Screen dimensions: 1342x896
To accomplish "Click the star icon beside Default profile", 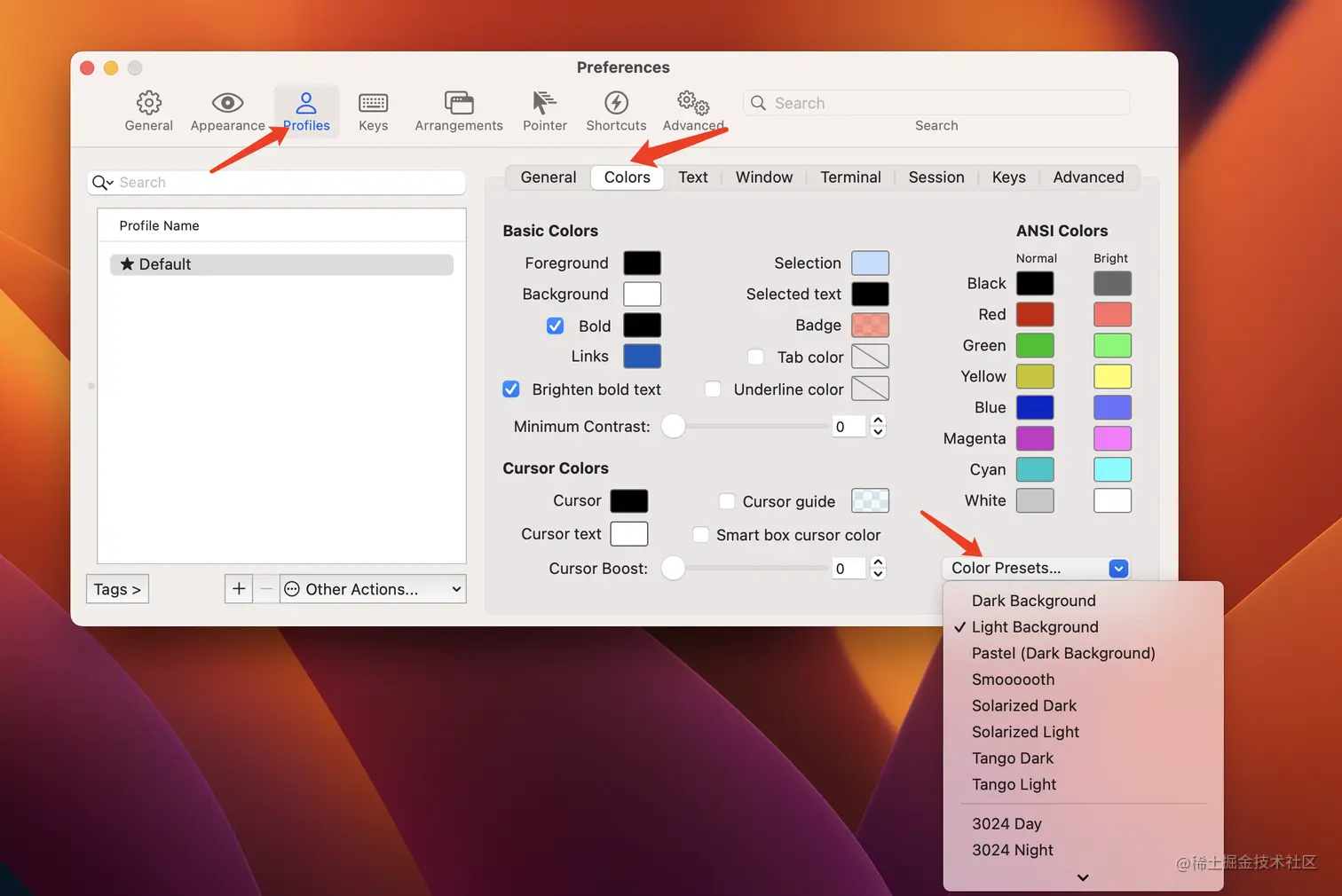I will (x=127, y=264).
